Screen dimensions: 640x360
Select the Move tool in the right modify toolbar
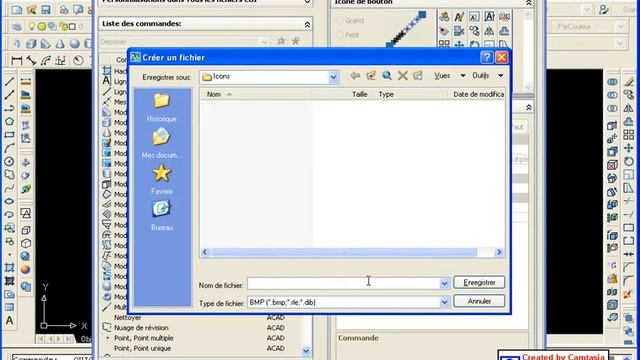[x=629, y=148]
